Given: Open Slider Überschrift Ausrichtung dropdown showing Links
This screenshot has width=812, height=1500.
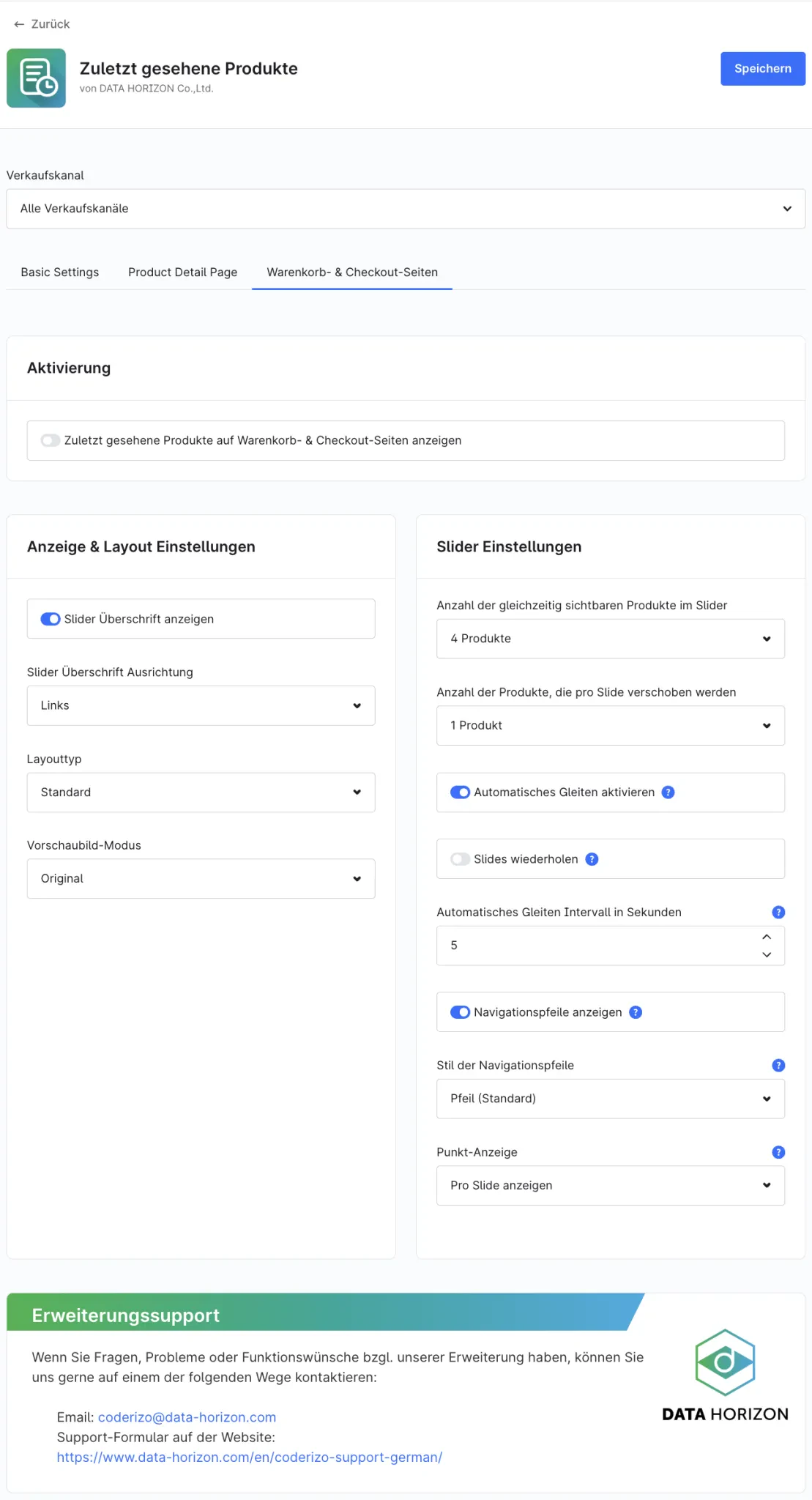Looking at the screenshot, I should (x=201, y=705).
